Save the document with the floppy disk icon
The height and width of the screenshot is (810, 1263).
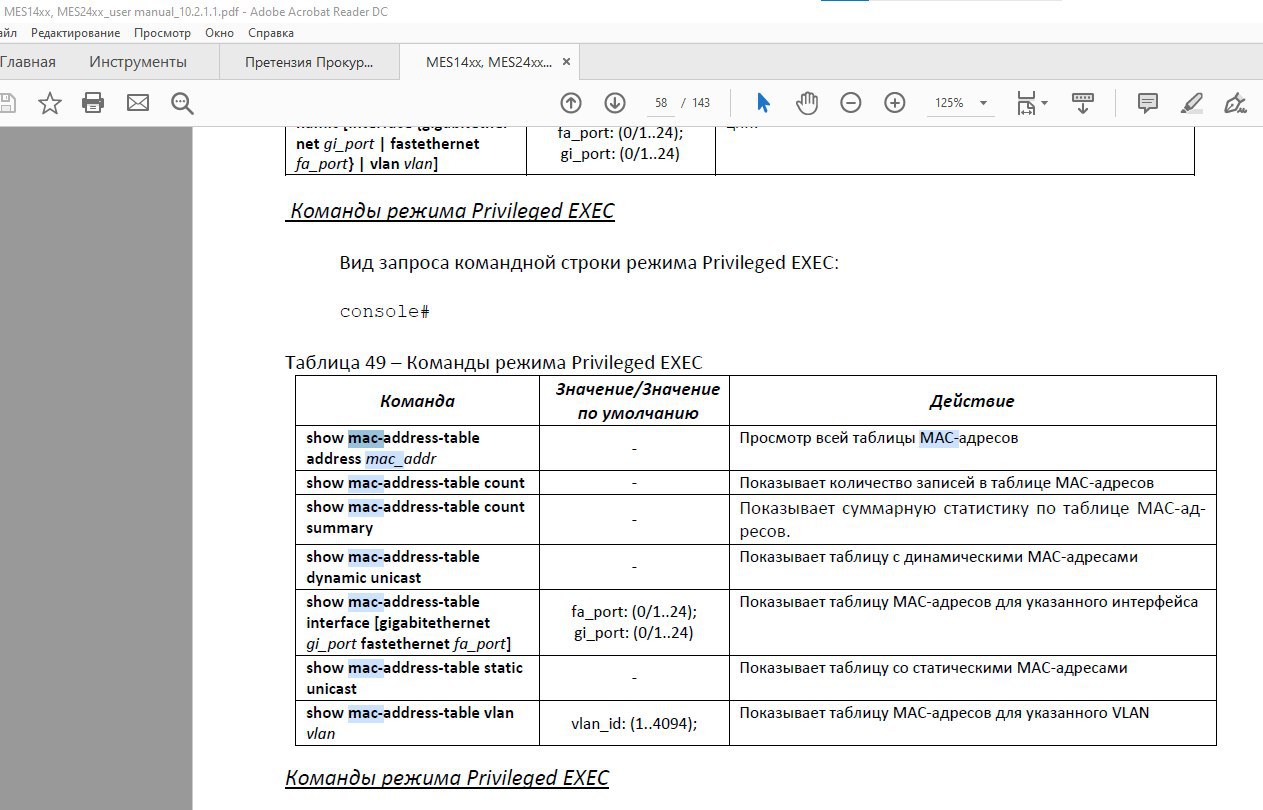coord(6,103)
